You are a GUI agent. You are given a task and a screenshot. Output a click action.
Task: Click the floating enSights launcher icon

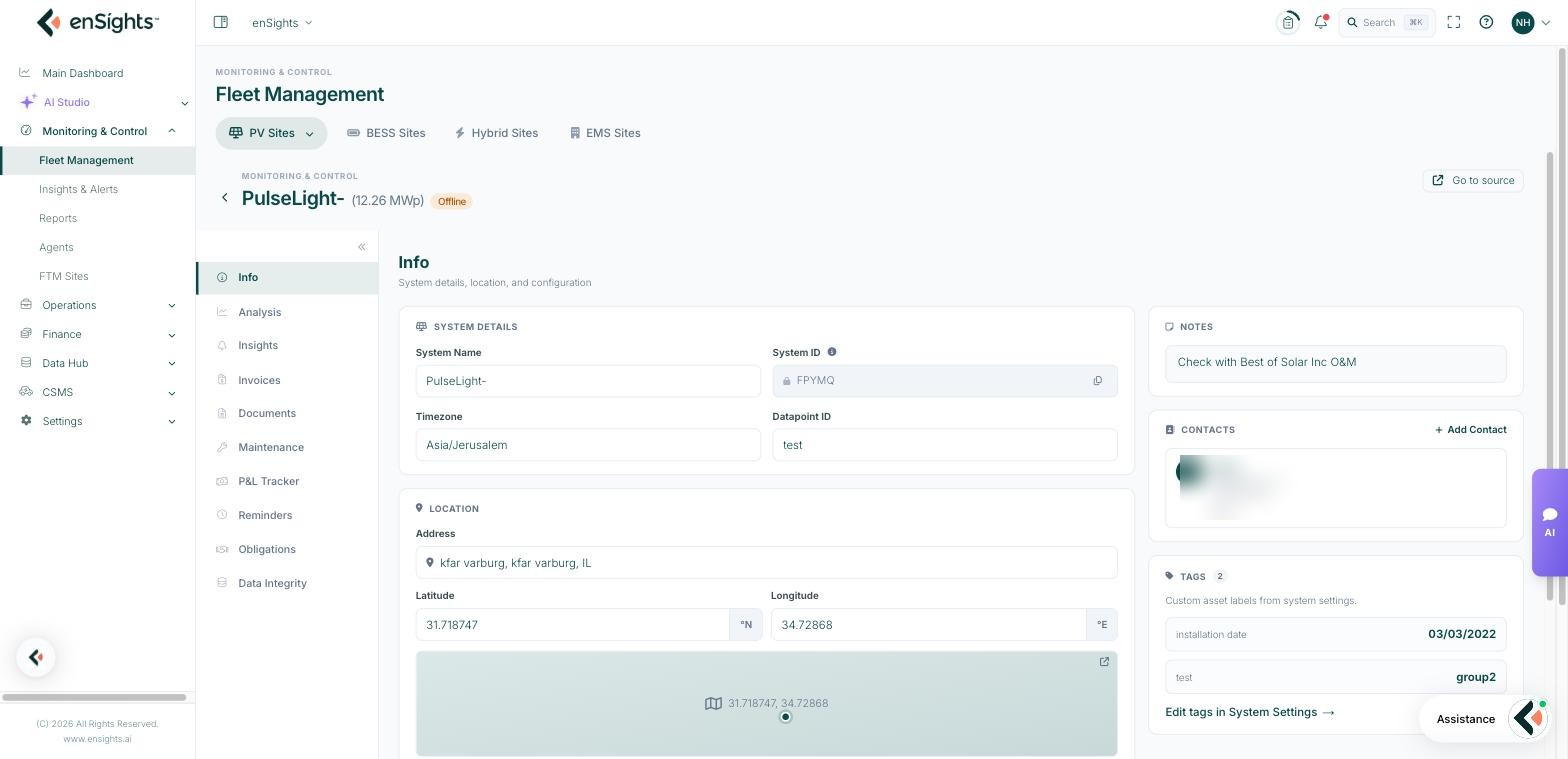(x=36, y=657)
